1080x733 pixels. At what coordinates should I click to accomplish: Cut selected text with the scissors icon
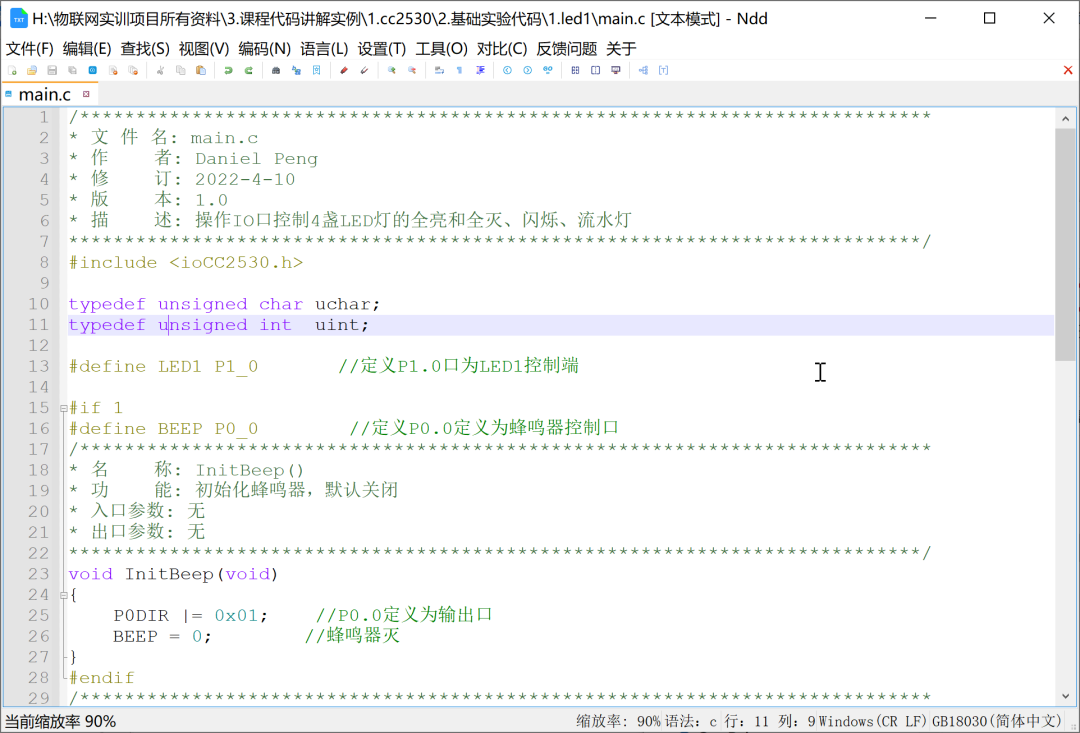159,70
